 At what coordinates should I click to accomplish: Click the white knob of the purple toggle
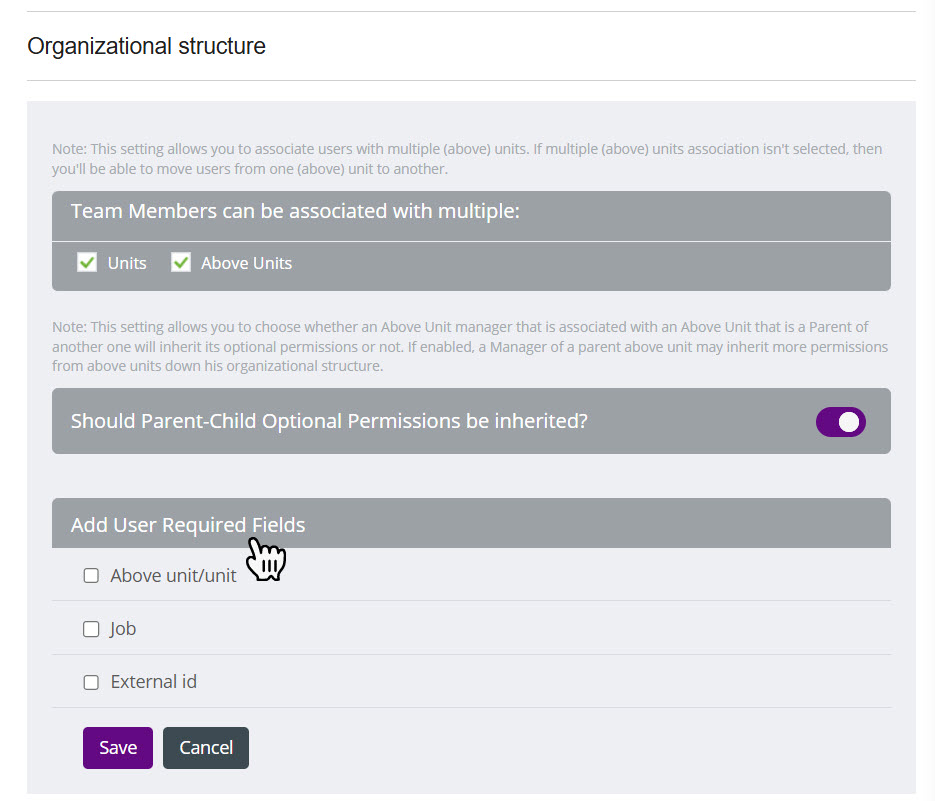[849, 422]
